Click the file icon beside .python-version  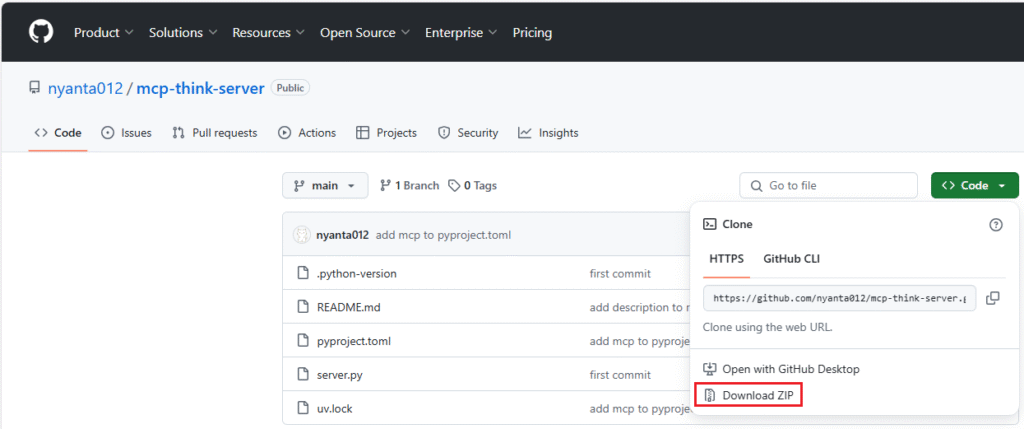click(x=302, y=274)
